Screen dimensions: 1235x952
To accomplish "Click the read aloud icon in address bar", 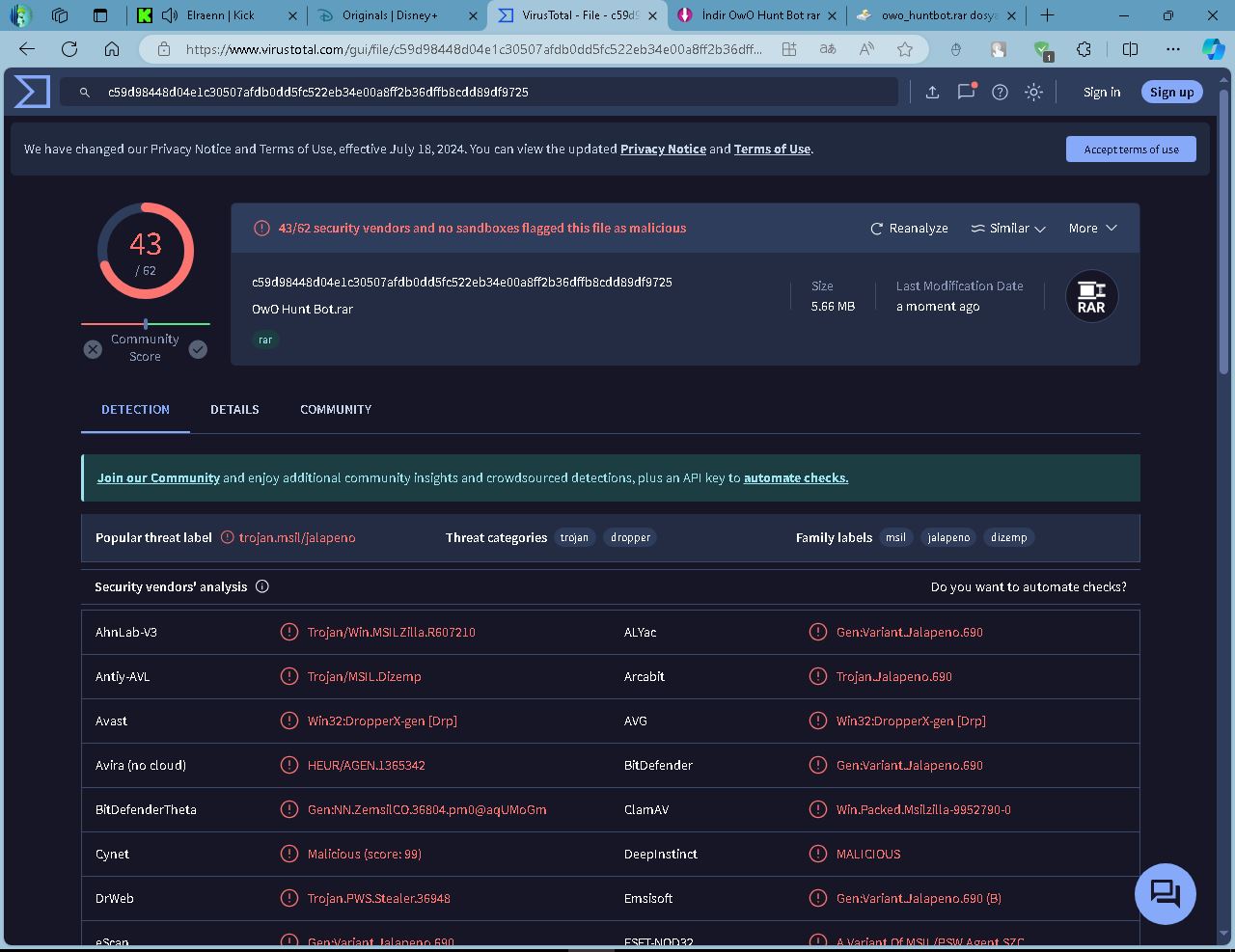I will pyautogui.click(x=866, y=49).
